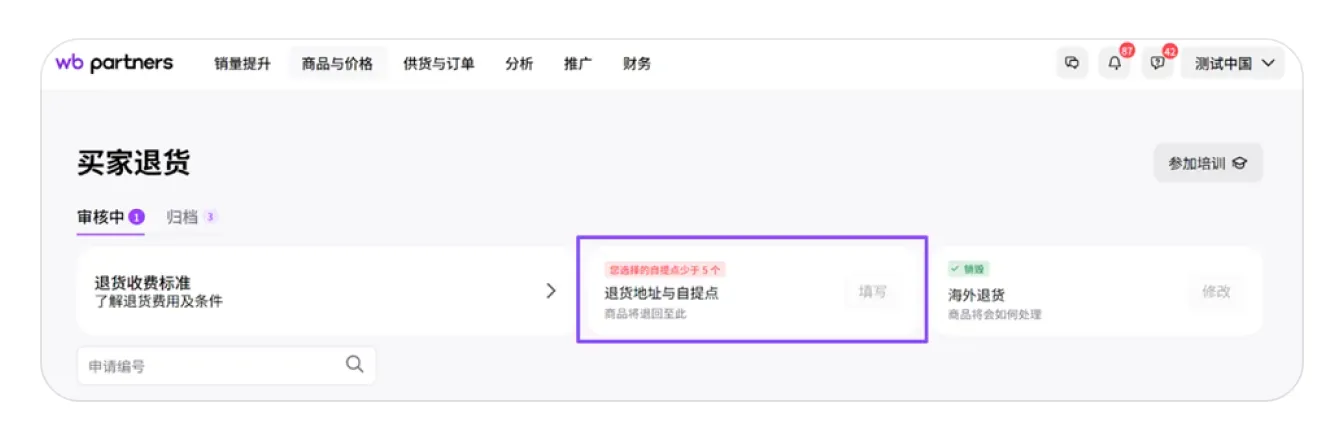Click the search magnifier icon

[x=355, y=365]
